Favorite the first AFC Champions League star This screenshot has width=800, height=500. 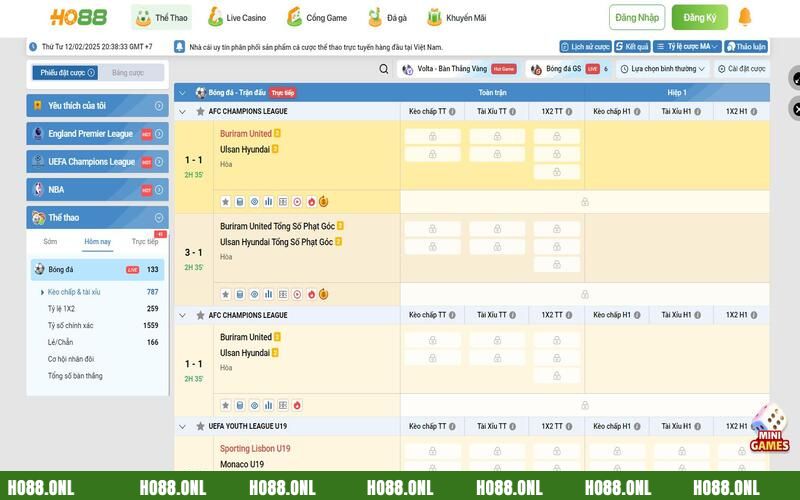click(x=201, y=111)
